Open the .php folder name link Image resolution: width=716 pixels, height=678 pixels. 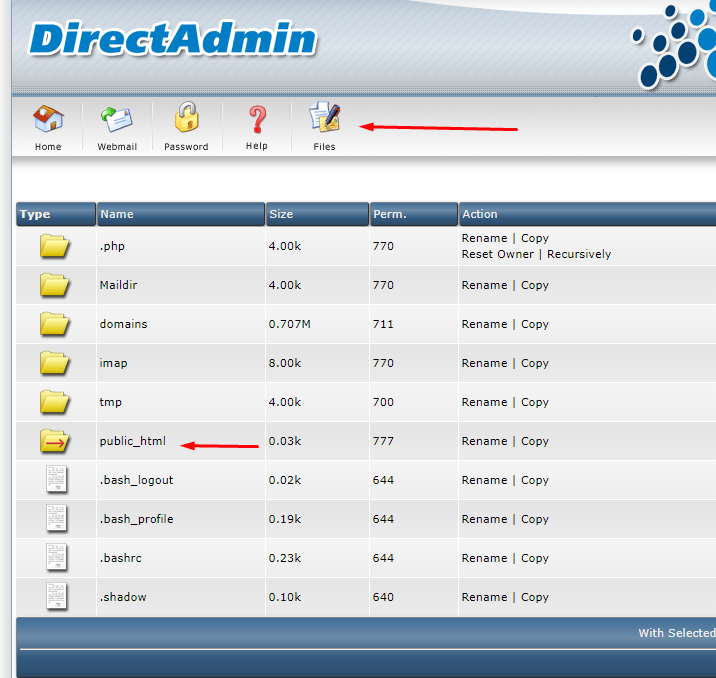[x=112, y=247]
